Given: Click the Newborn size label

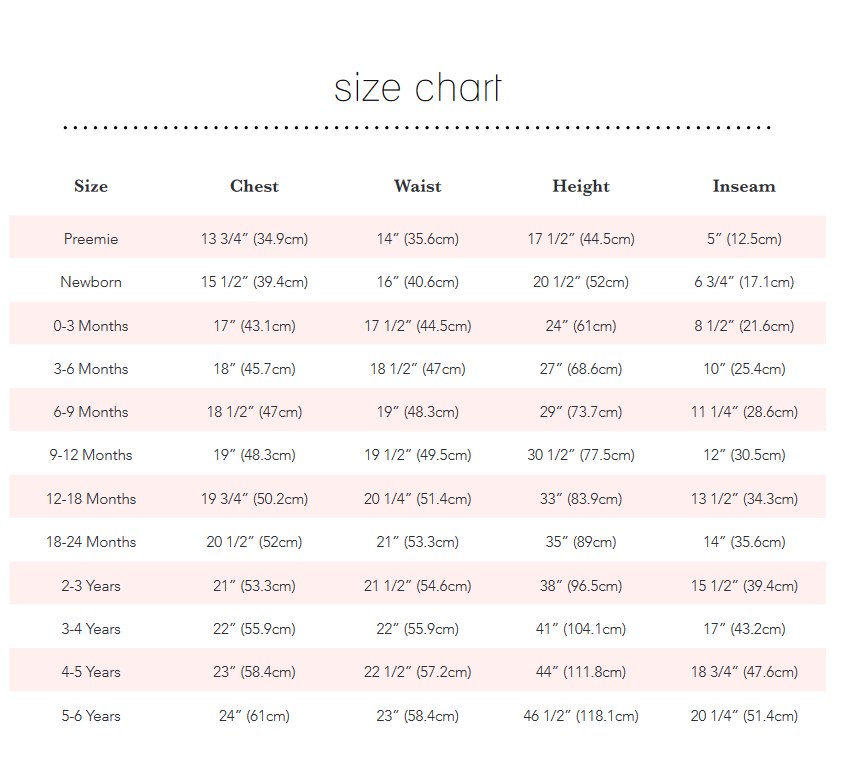Looking at the screenshot, I should coord(91,282).
